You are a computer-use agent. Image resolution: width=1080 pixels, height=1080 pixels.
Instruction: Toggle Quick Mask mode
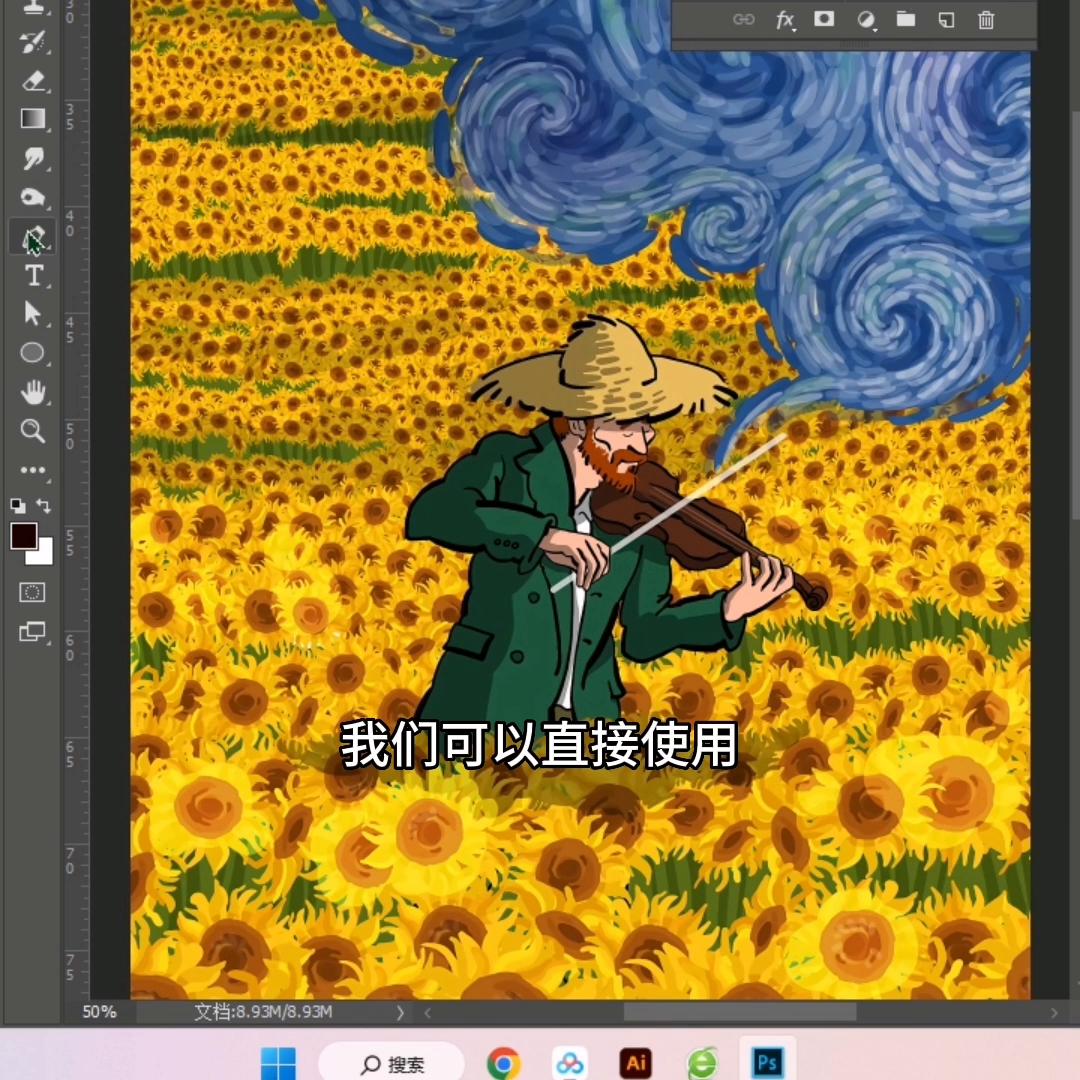(x=33, y=592)
